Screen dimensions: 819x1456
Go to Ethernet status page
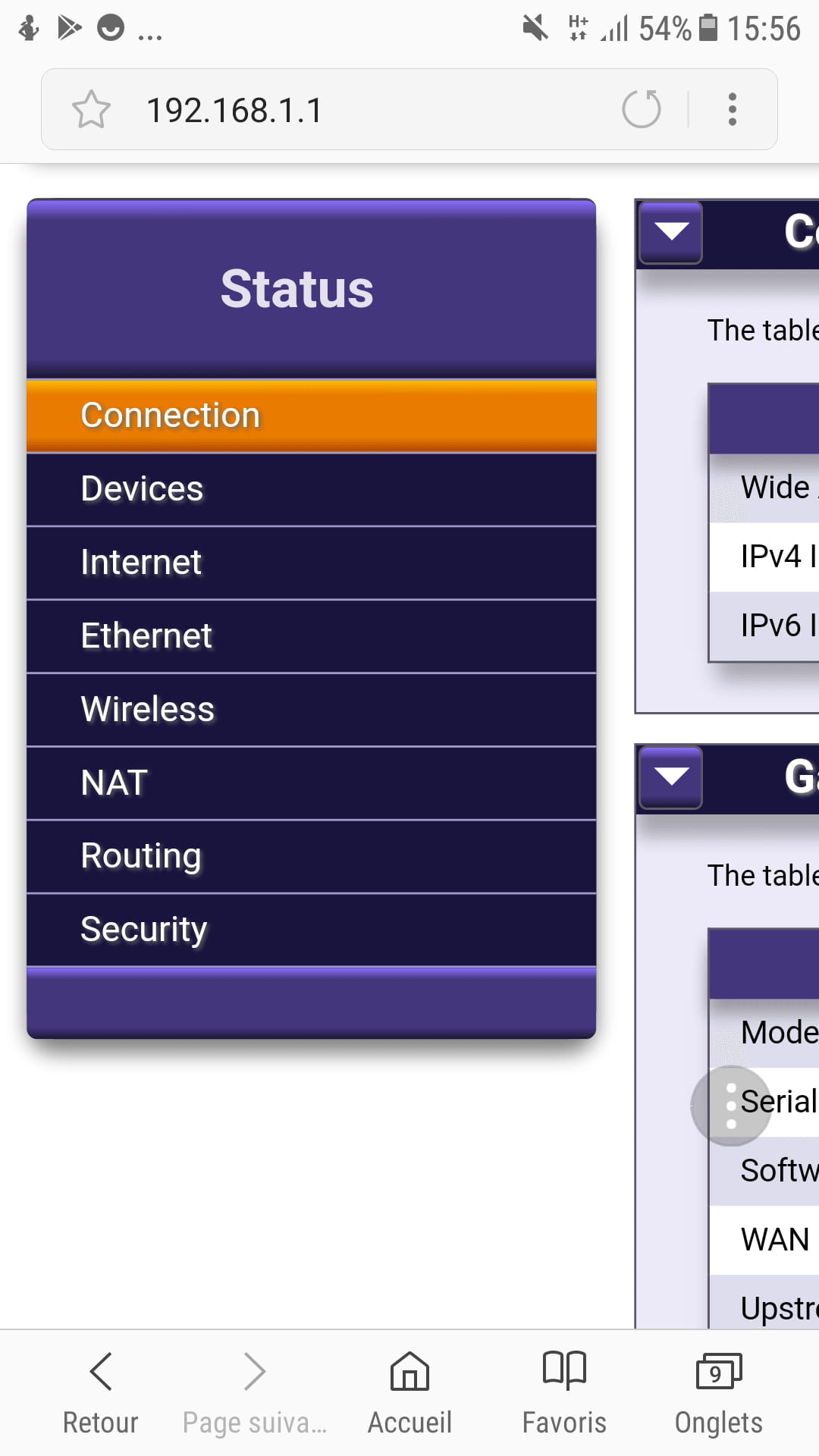311,636
